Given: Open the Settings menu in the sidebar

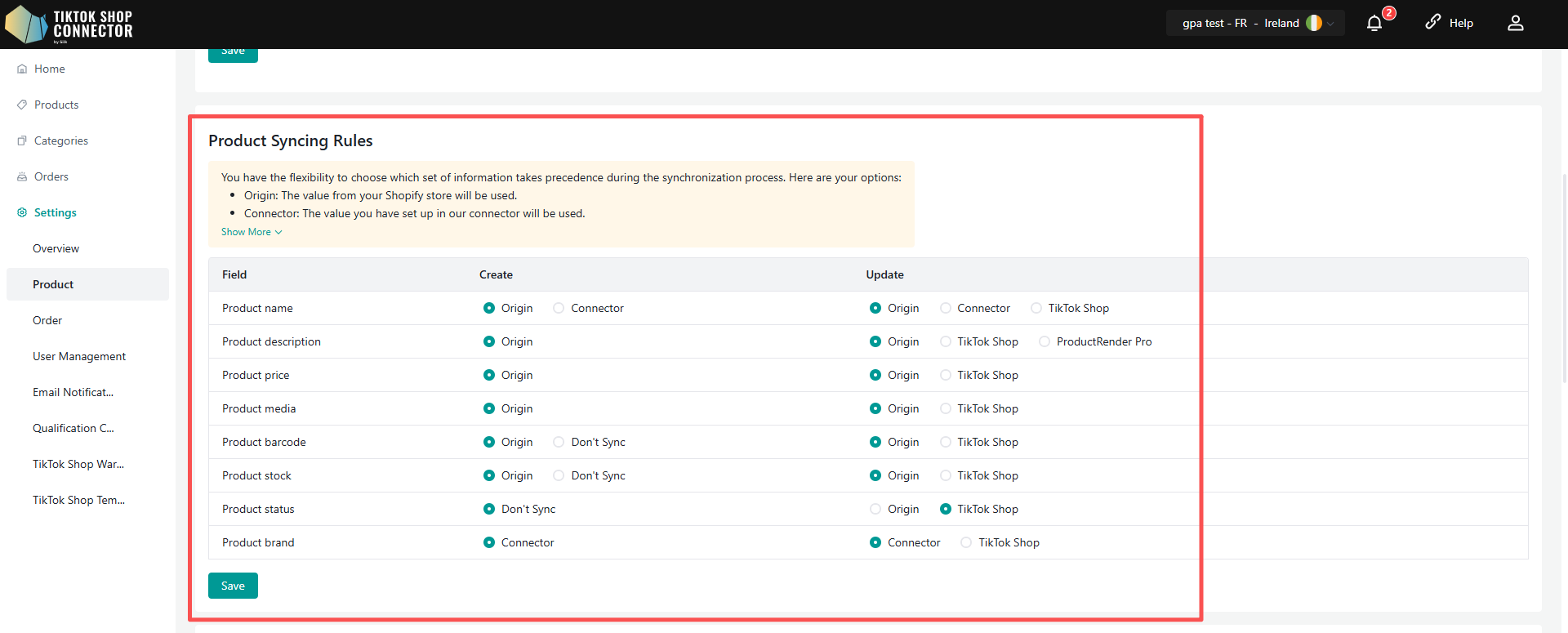Looking at the screenshot, I should tap(56, 212).
